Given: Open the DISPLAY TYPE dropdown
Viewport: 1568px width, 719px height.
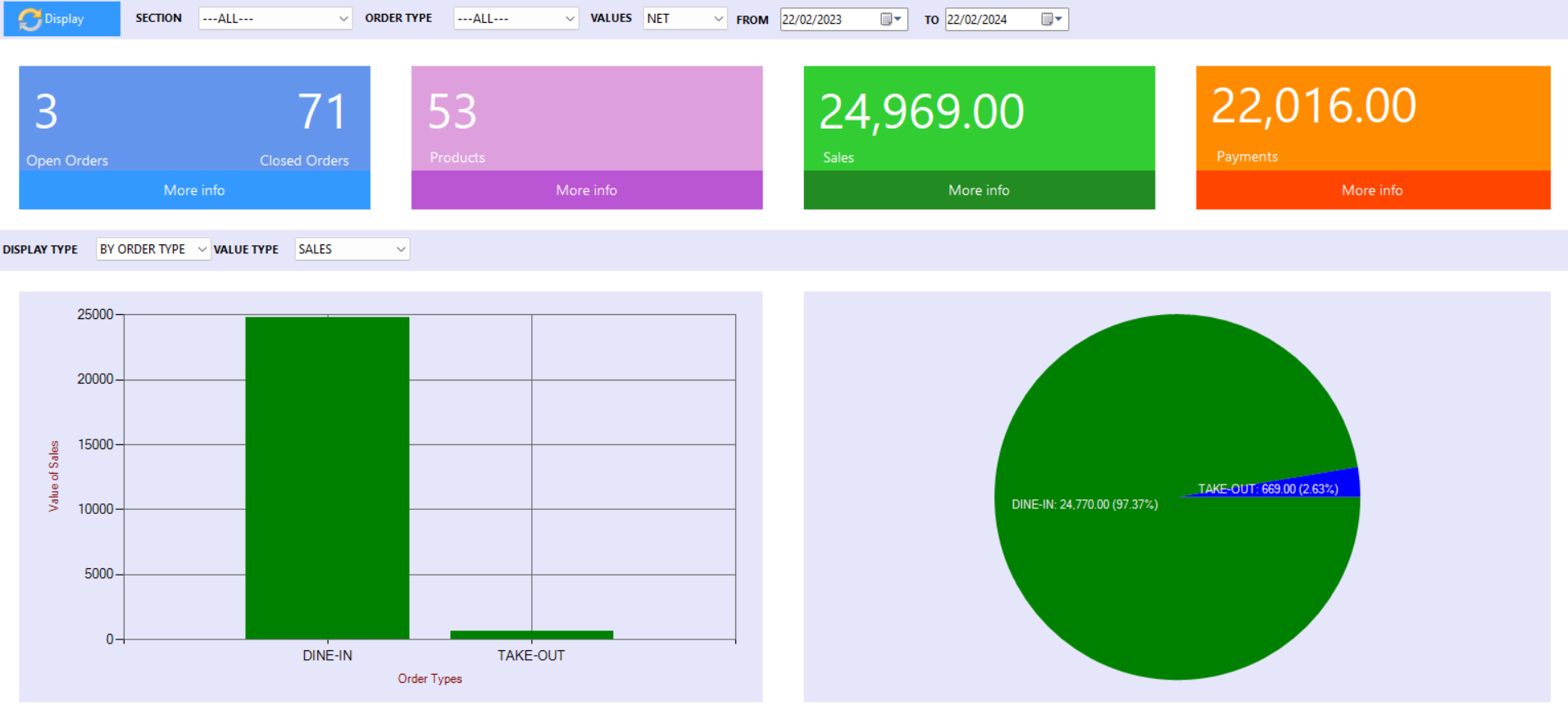Looking at the screenshot, I should click(x=202, y=249).
